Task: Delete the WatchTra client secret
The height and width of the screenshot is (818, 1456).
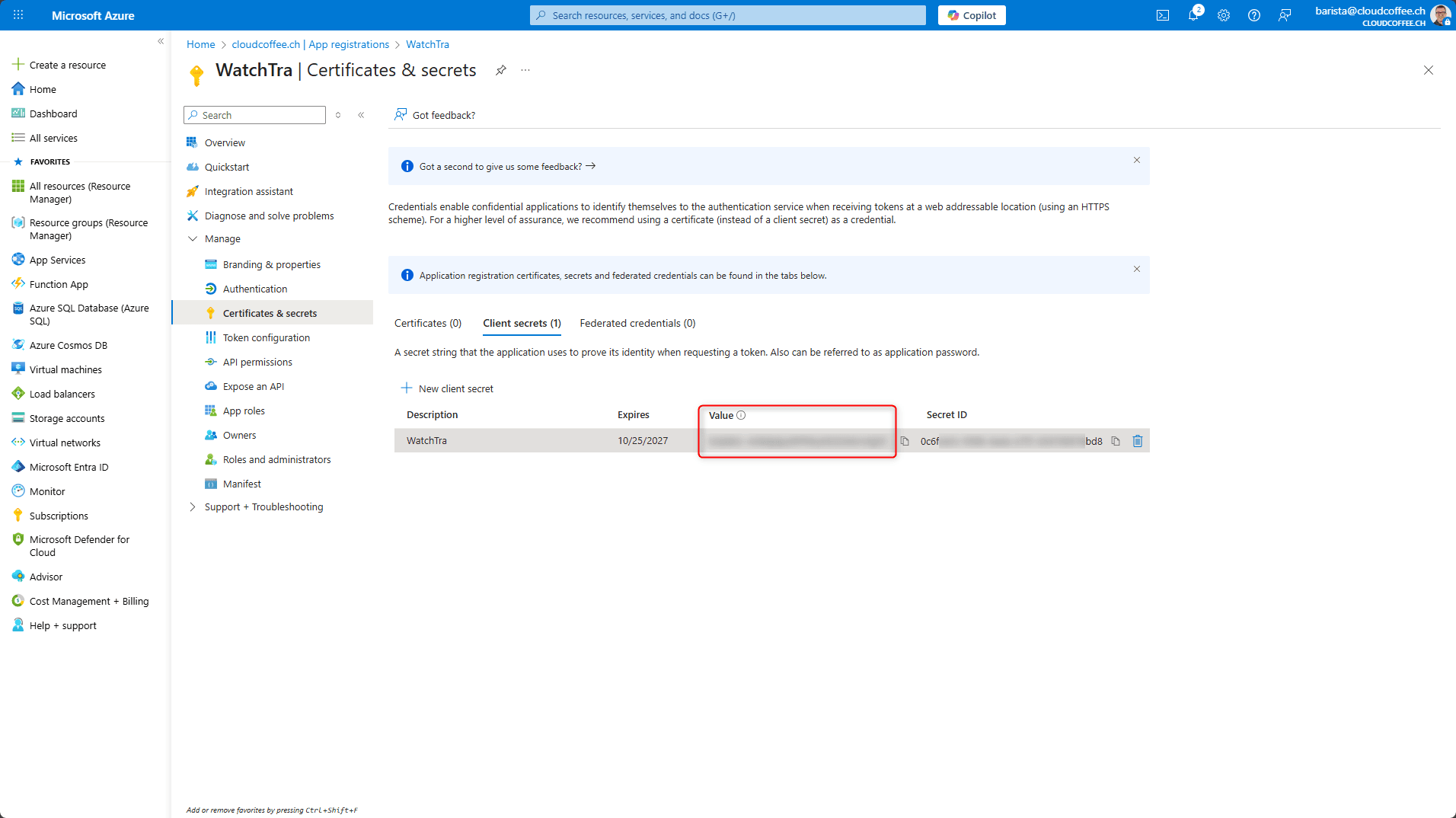Action: 1138,441
